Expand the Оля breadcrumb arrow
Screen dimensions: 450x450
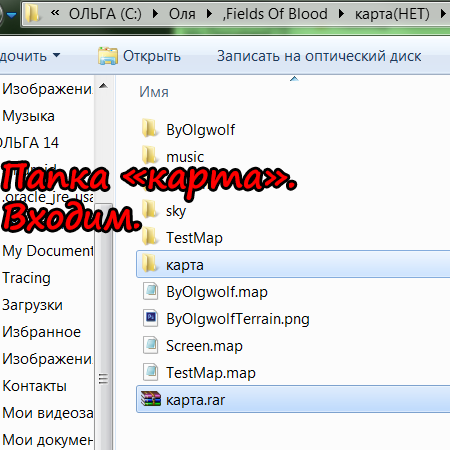coord(209,14)
